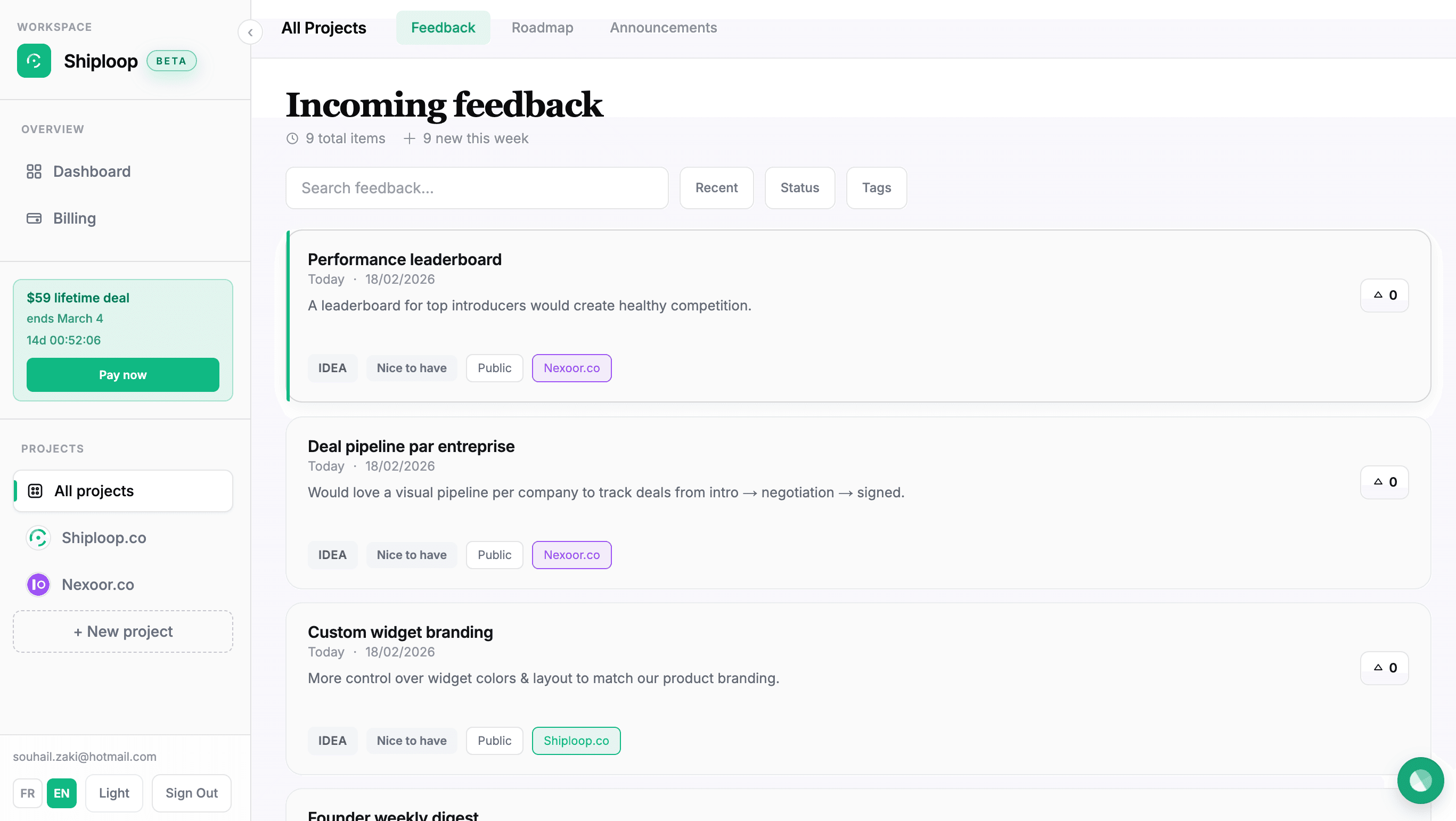Create a new project with + New project
The height and width of the screenshot is (821, 1456).
(122, 631)
